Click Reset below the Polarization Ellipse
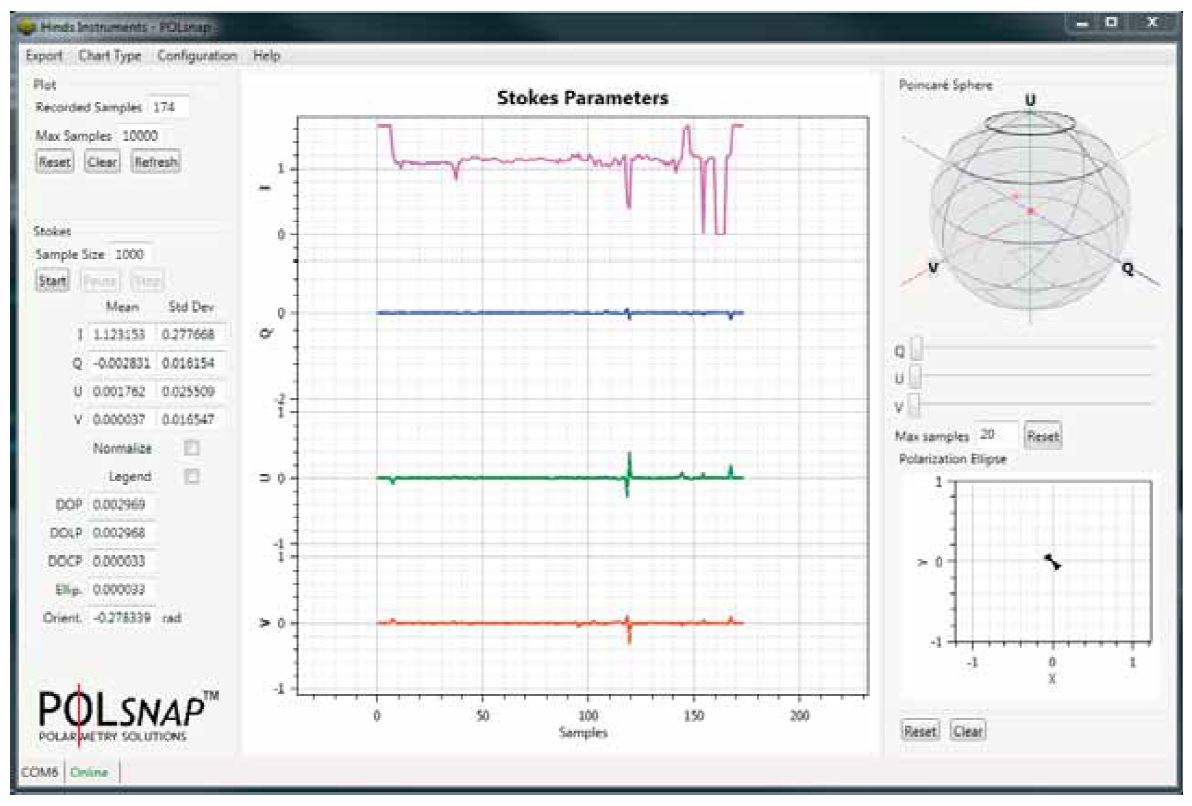Viewport: 1192px width, 806px height. [920, 731]
